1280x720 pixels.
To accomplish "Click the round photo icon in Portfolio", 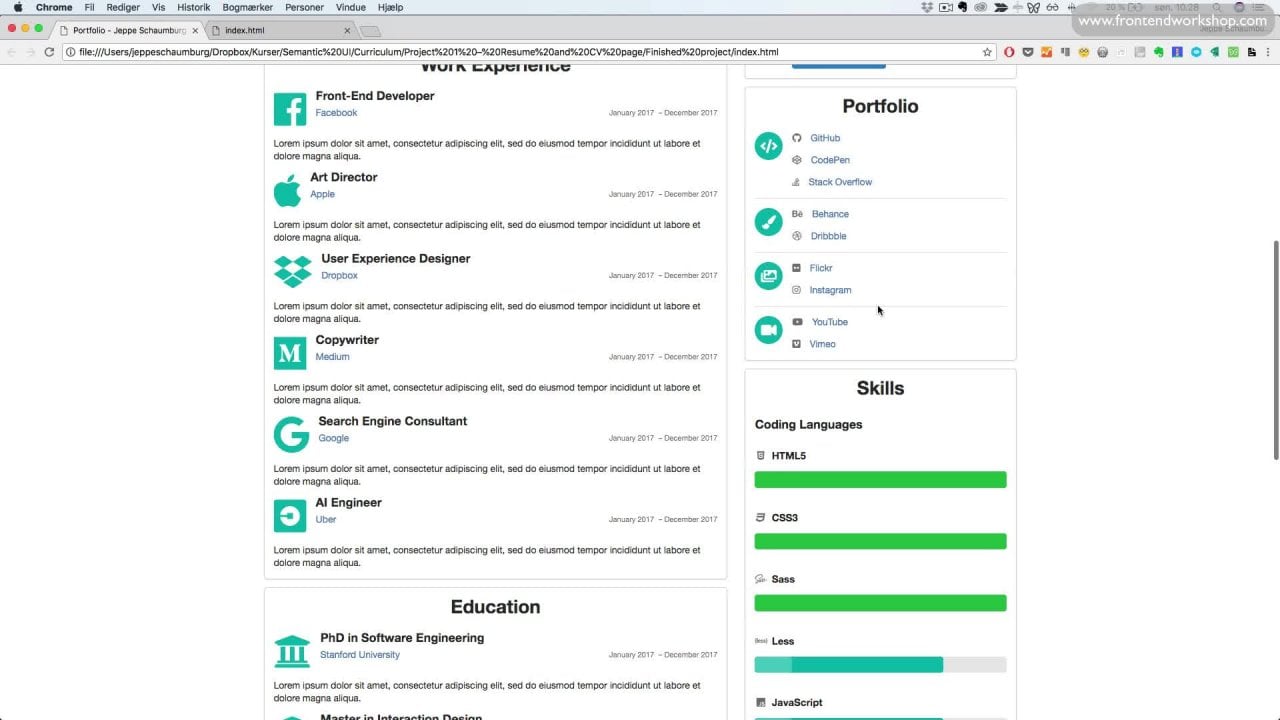I will point(768,276).
